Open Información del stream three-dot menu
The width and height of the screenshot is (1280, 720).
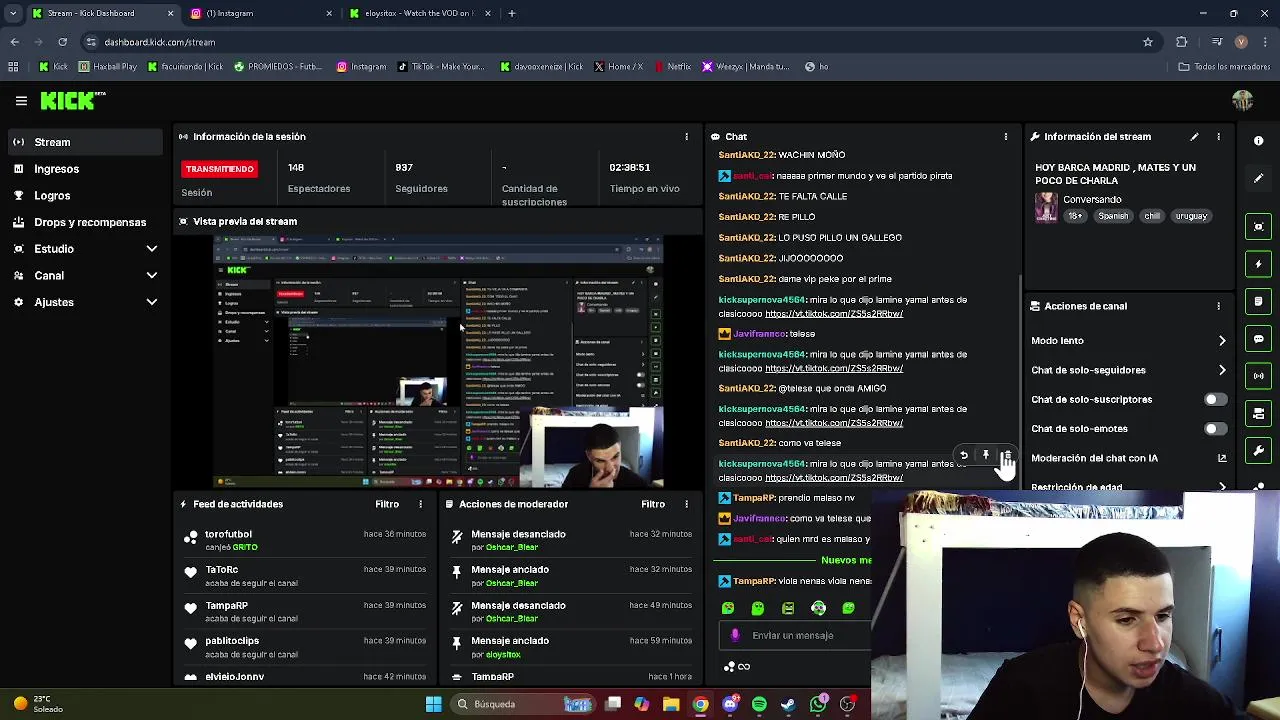pos(1218,136)
